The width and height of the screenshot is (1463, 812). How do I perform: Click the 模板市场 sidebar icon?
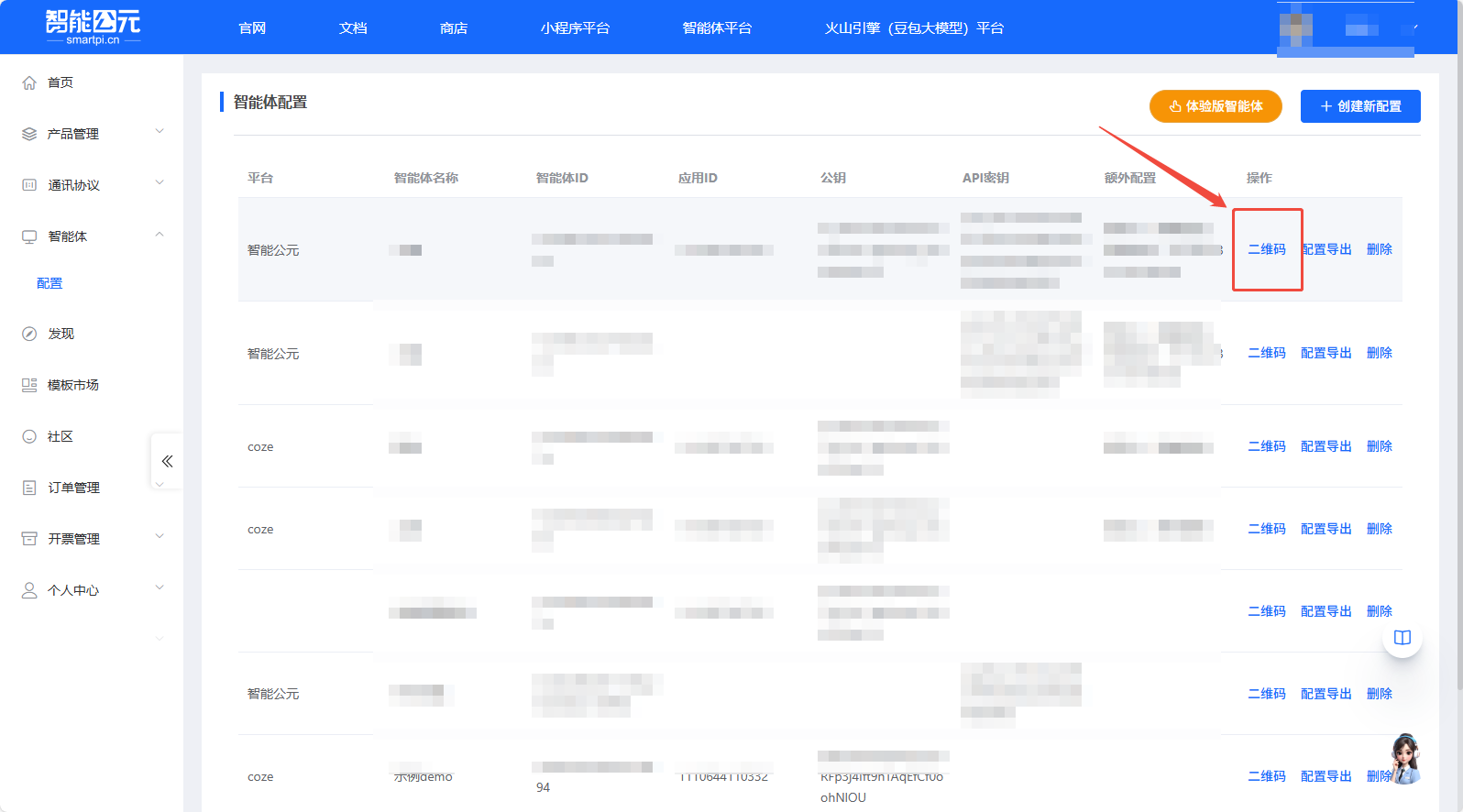click(29, 385)
